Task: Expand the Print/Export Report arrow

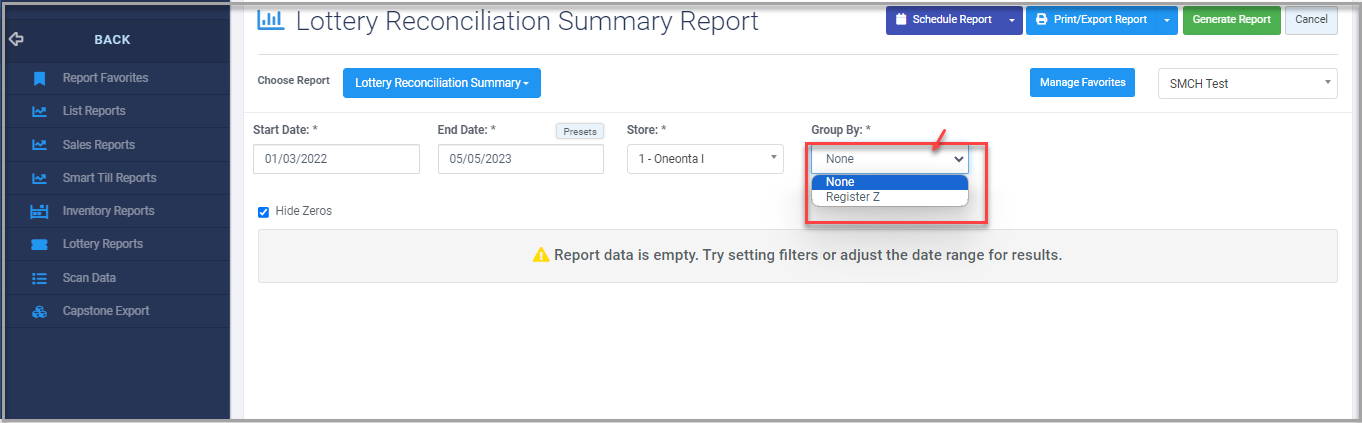Action: pyautogui.click(x=1167, y=20)
